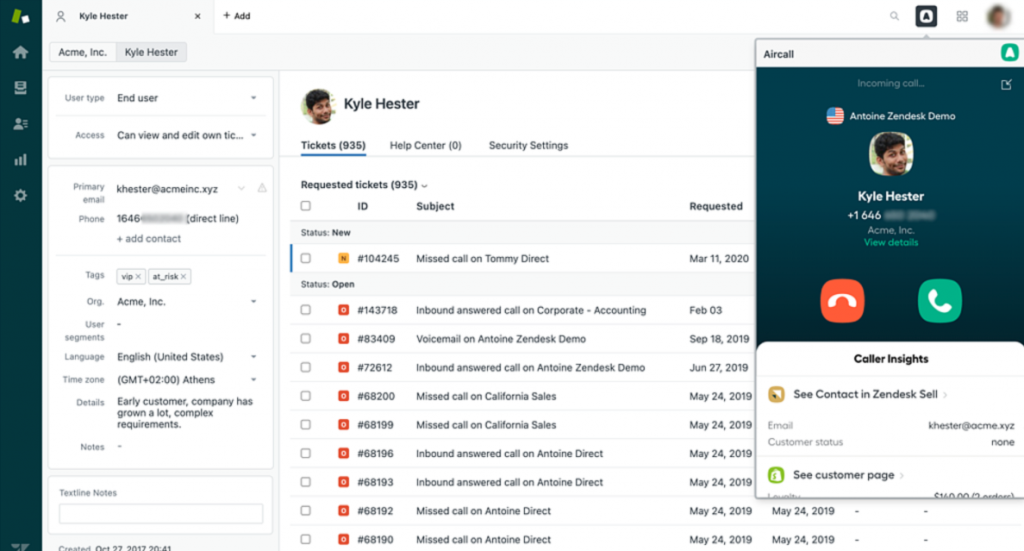The height and width of the screenshot is (551, 1024).
Task: Open the Customers icon in sidebar
Action: (x=20, y=123)
